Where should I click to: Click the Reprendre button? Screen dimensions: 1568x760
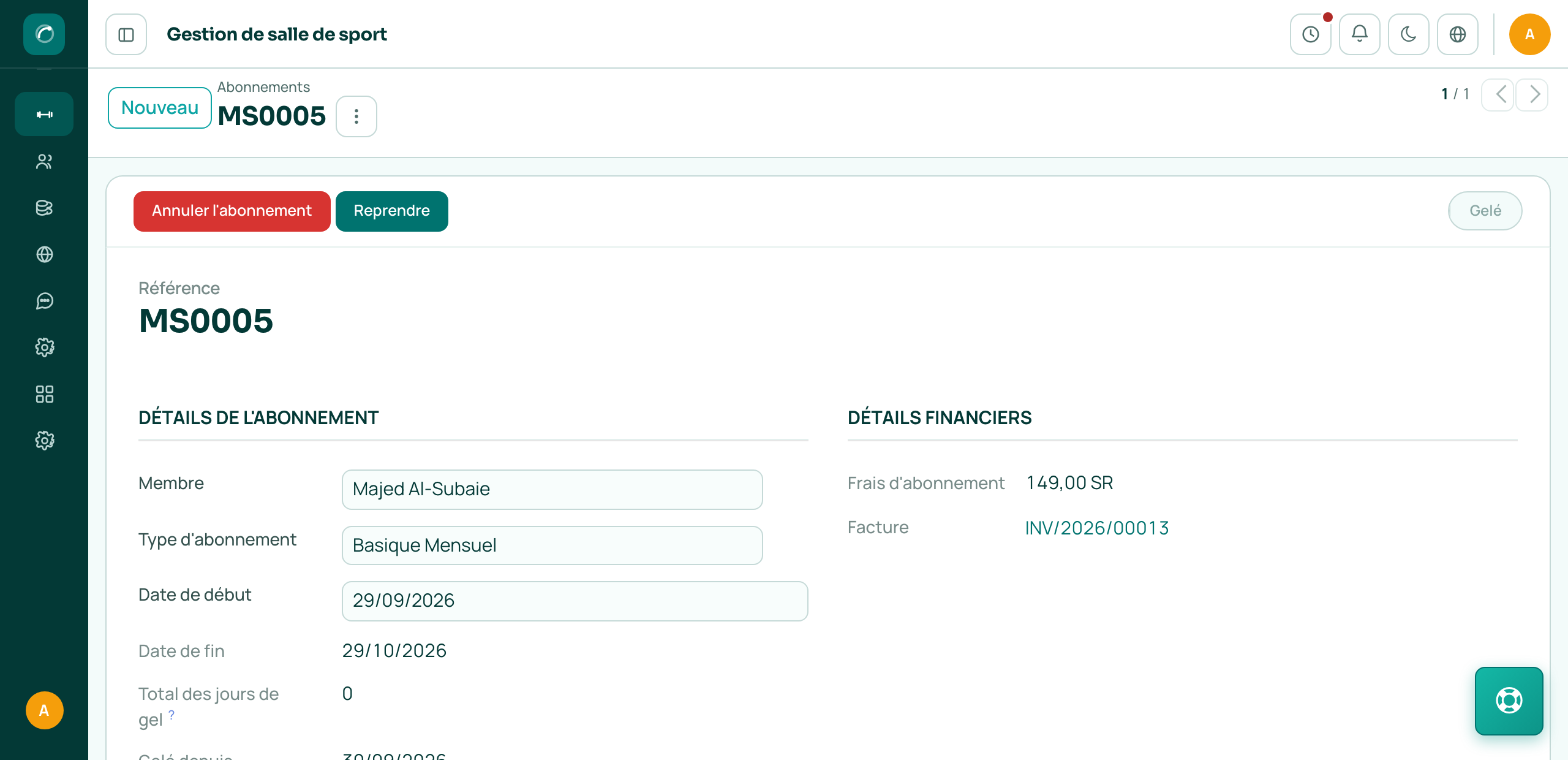392,211
